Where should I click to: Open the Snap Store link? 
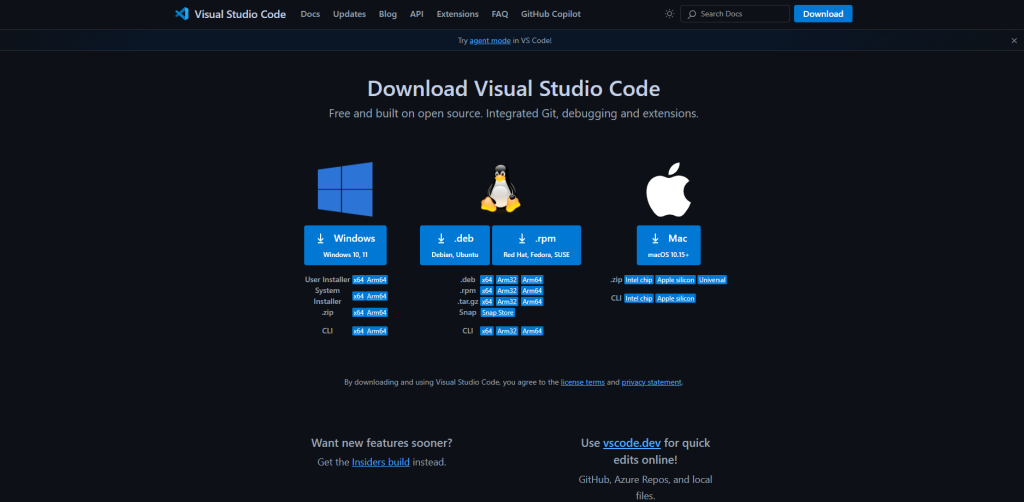(x=497, y=313)
